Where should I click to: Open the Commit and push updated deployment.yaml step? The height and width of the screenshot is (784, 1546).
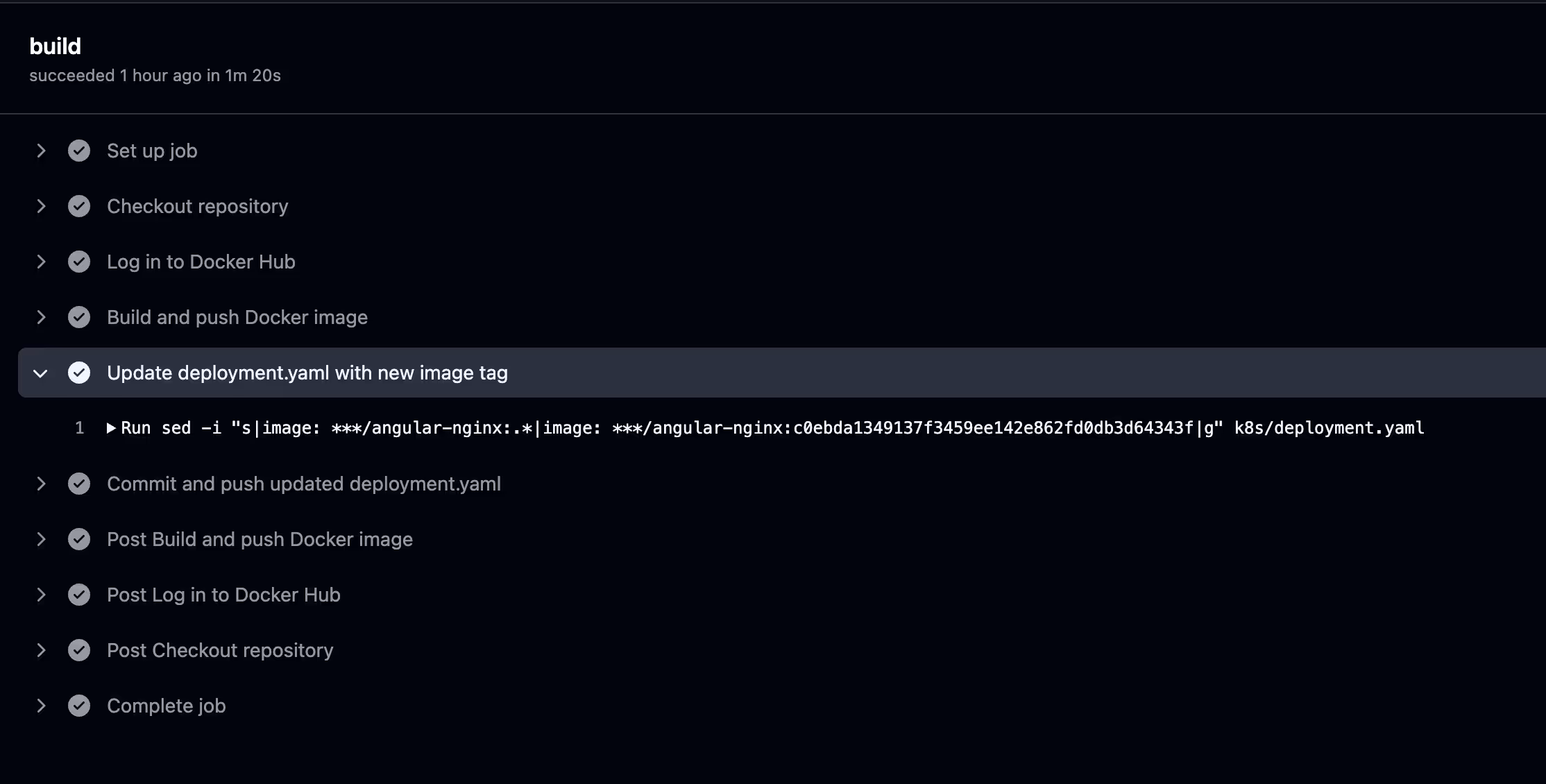pyautogui.click(x=304, y=484)
